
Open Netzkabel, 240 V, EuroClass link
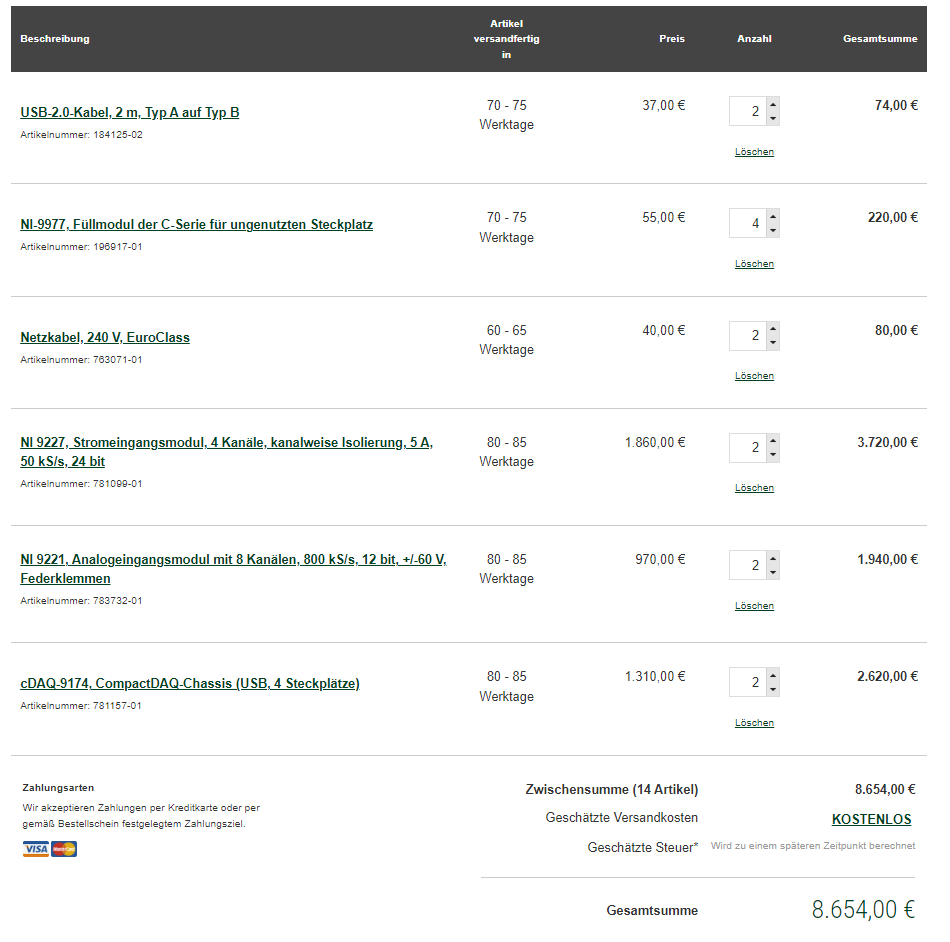105,337
